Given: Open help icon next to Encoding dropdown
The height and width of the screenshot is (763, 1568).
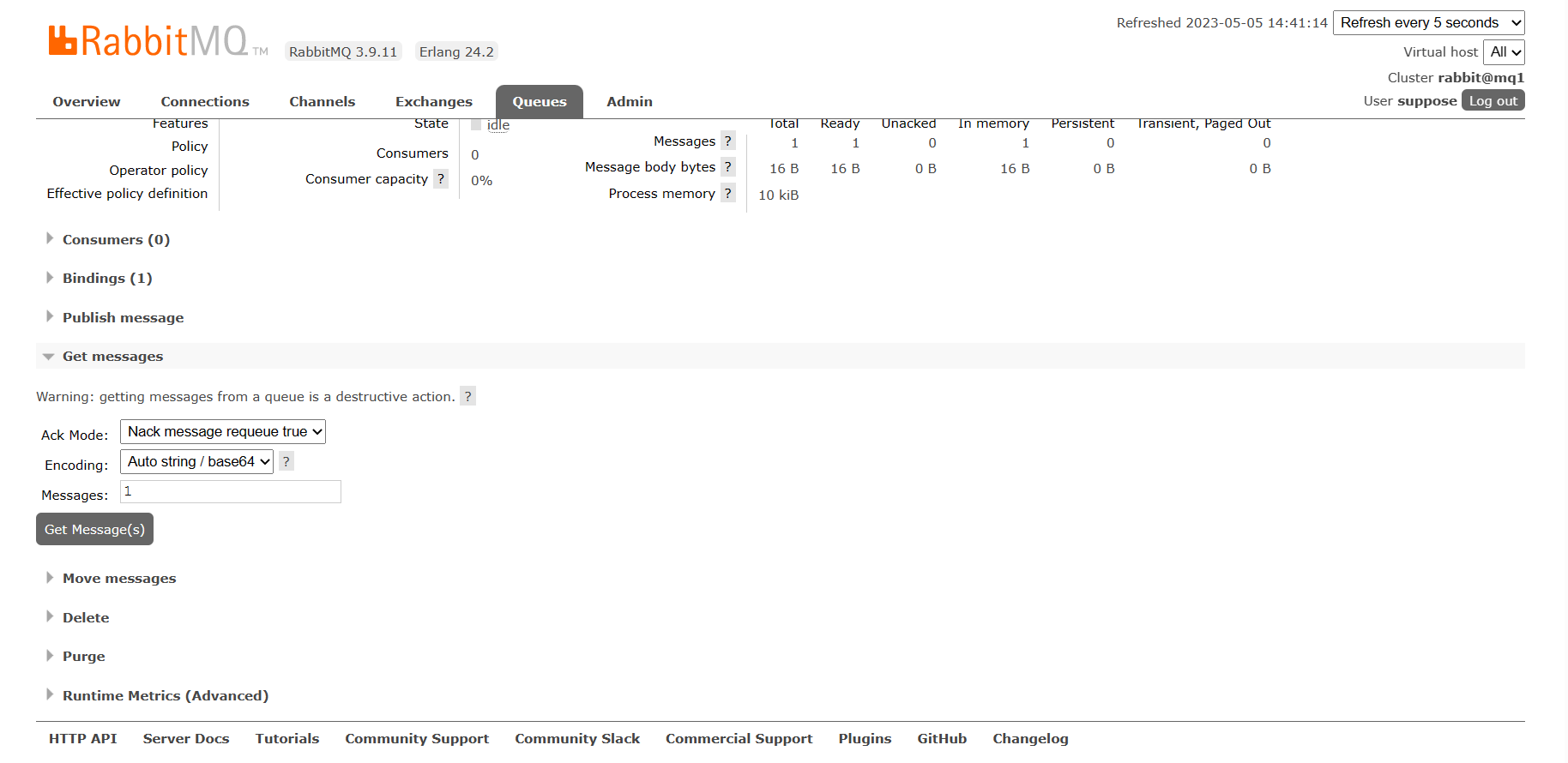Looking at the screenshot, I should [286, 461].
